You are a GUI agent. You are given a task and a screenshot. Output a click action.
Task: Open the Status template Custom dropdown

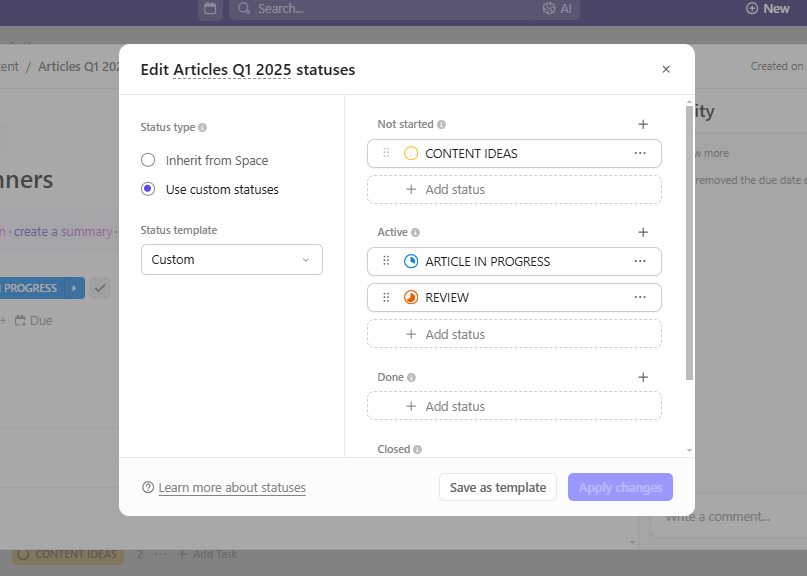[232, 259]
